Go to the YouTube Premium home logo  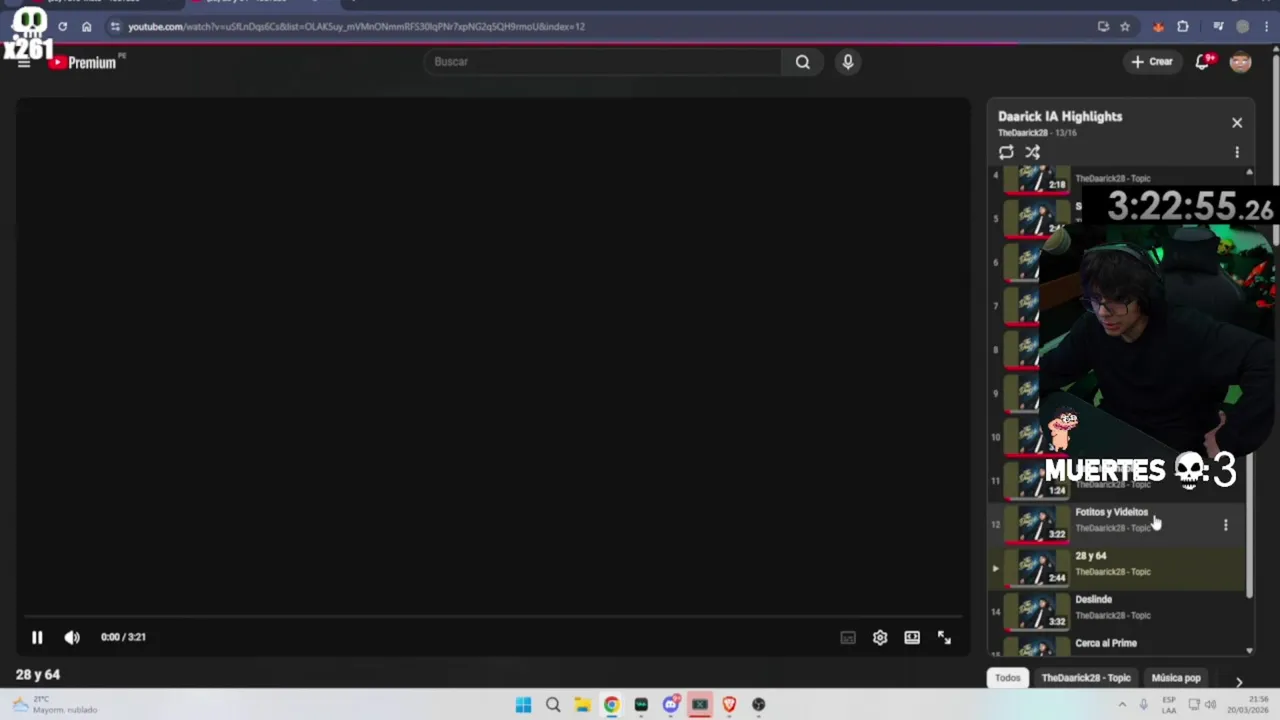(x=84, y=62)
